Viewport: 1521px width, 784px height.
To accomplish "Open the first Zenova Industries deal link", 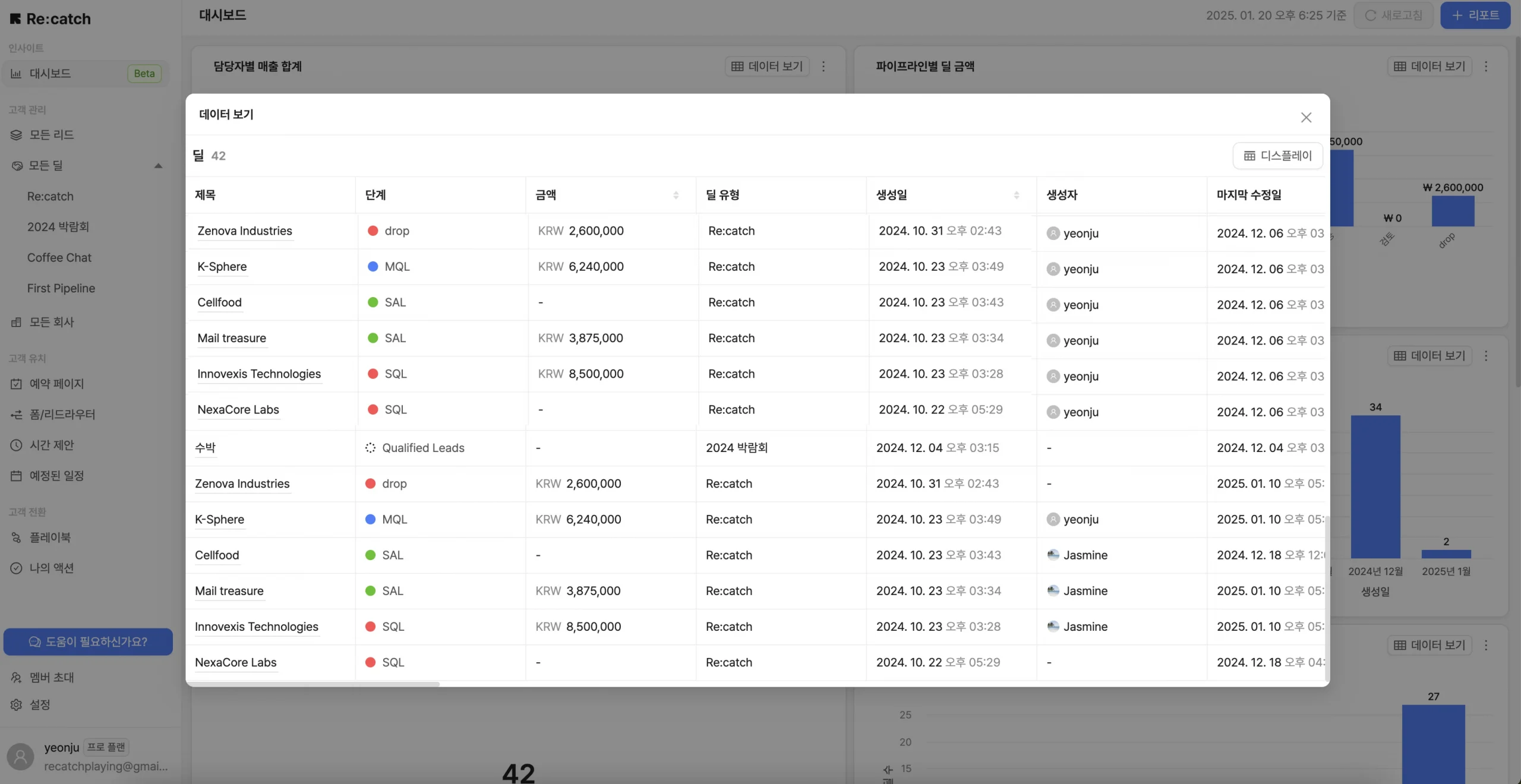I will tap(245, 231).
